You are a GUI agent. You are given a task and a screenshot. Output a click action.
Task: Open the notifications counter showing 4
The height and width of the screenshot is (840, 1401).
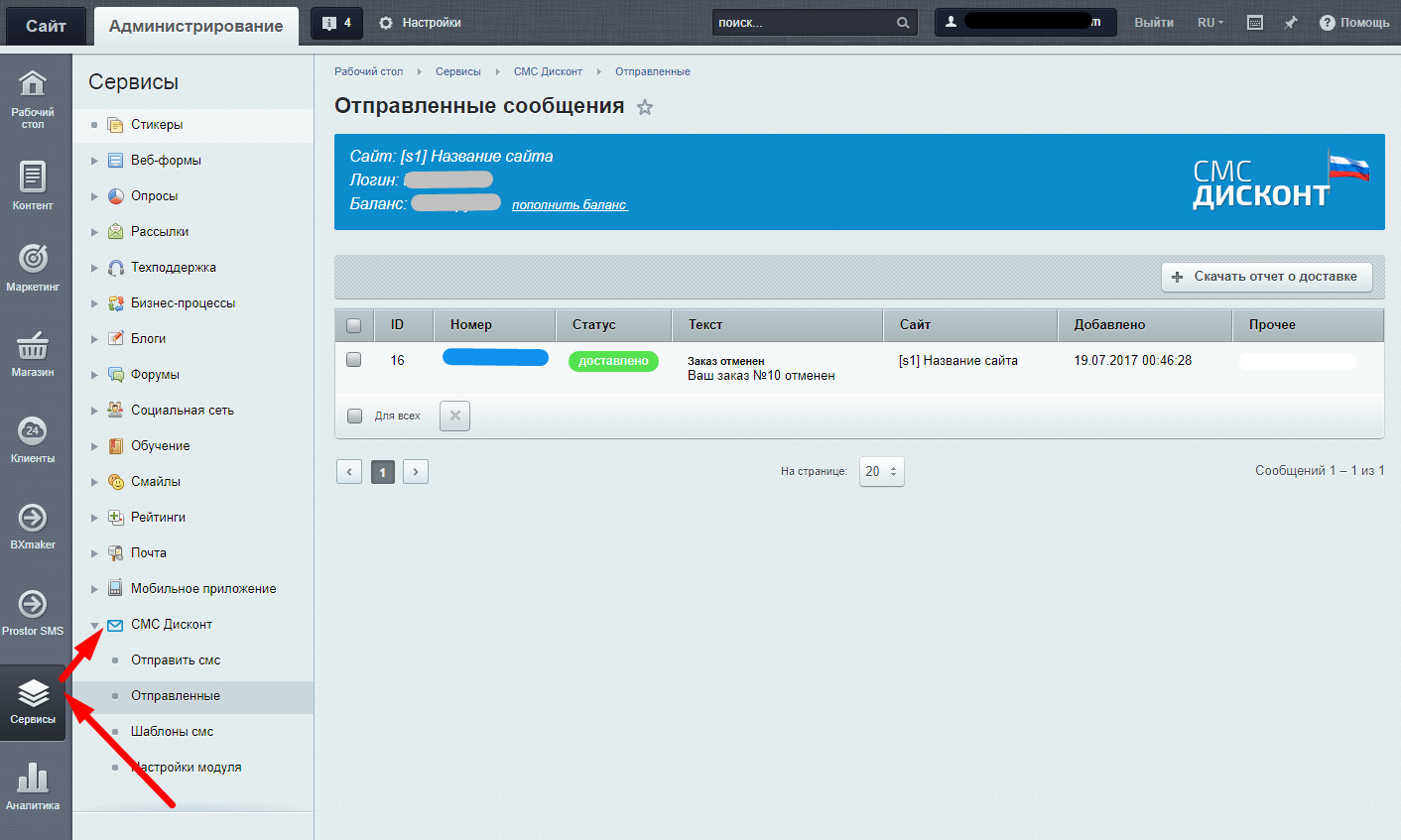[x=336, y=23]
